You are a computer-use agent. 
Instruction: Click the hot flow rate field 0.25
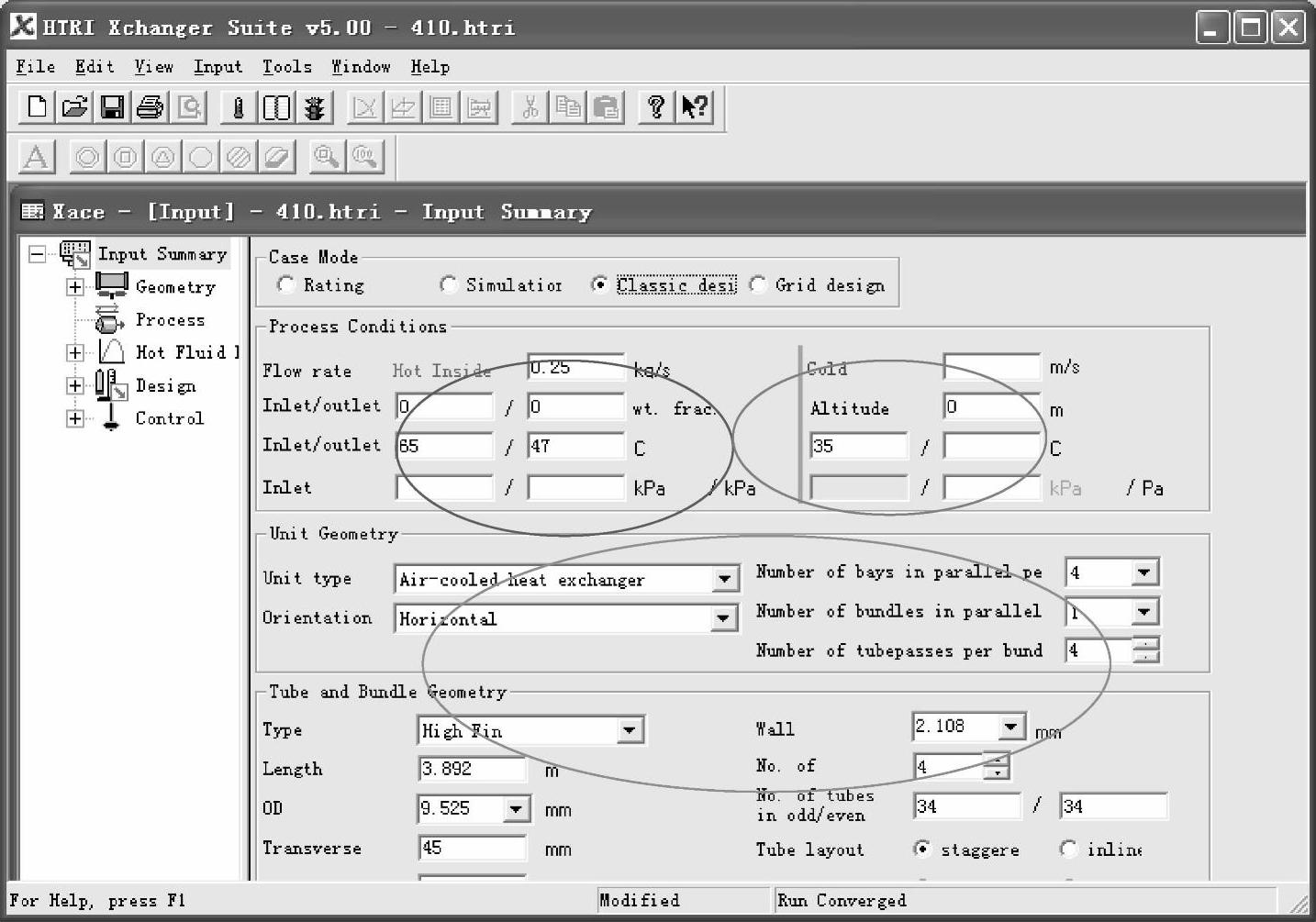pos(576,368)
